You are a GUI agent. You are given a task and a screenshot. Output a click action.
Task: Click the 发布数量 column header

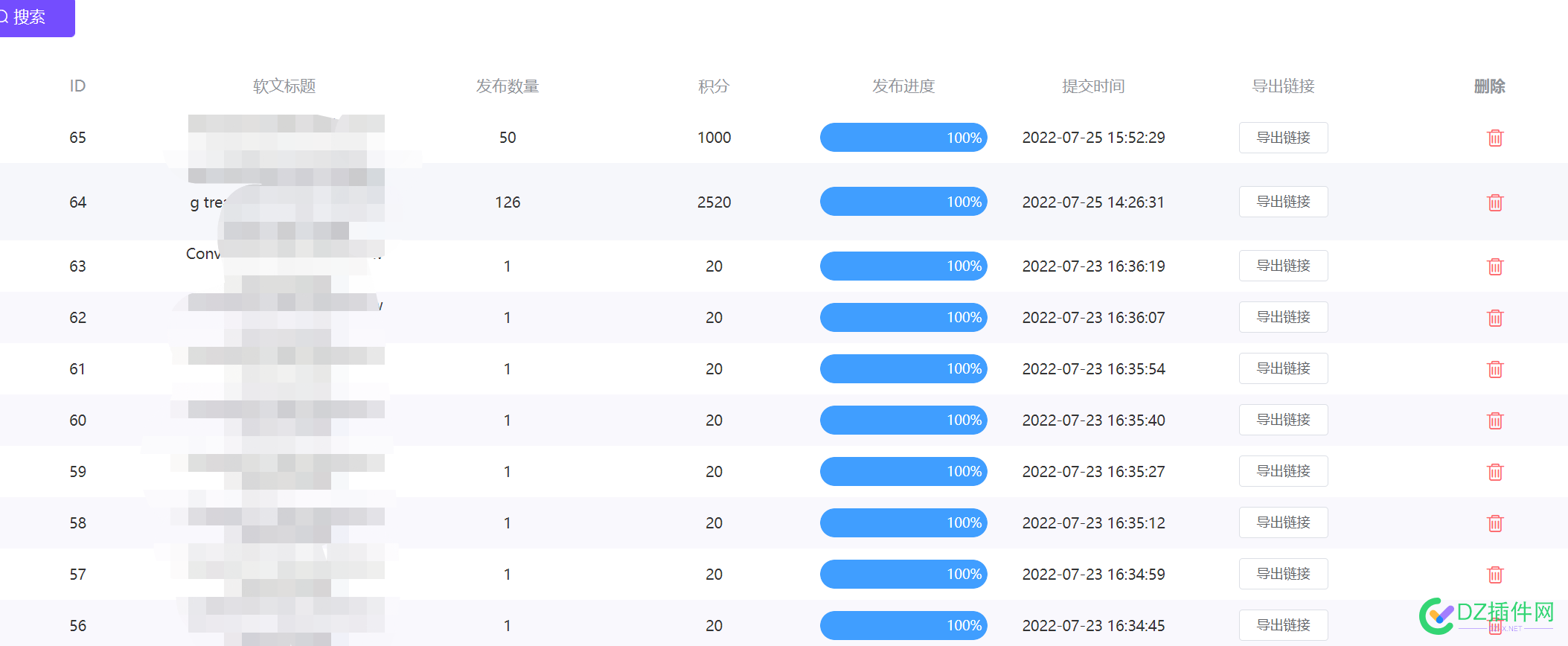(x=508, y=86)
